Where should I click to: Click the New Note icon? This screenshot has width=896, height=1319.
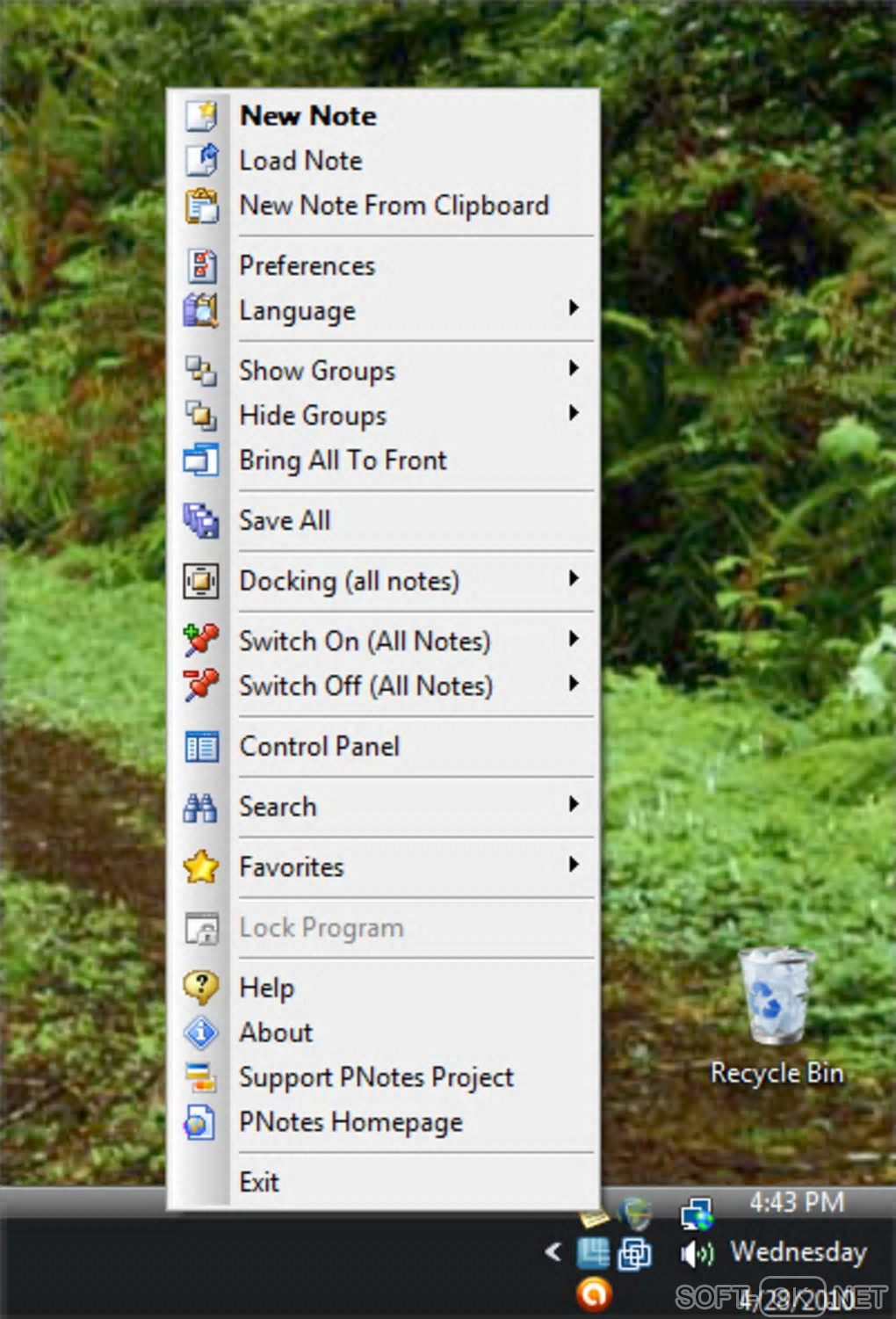click(x=201, y=115)
